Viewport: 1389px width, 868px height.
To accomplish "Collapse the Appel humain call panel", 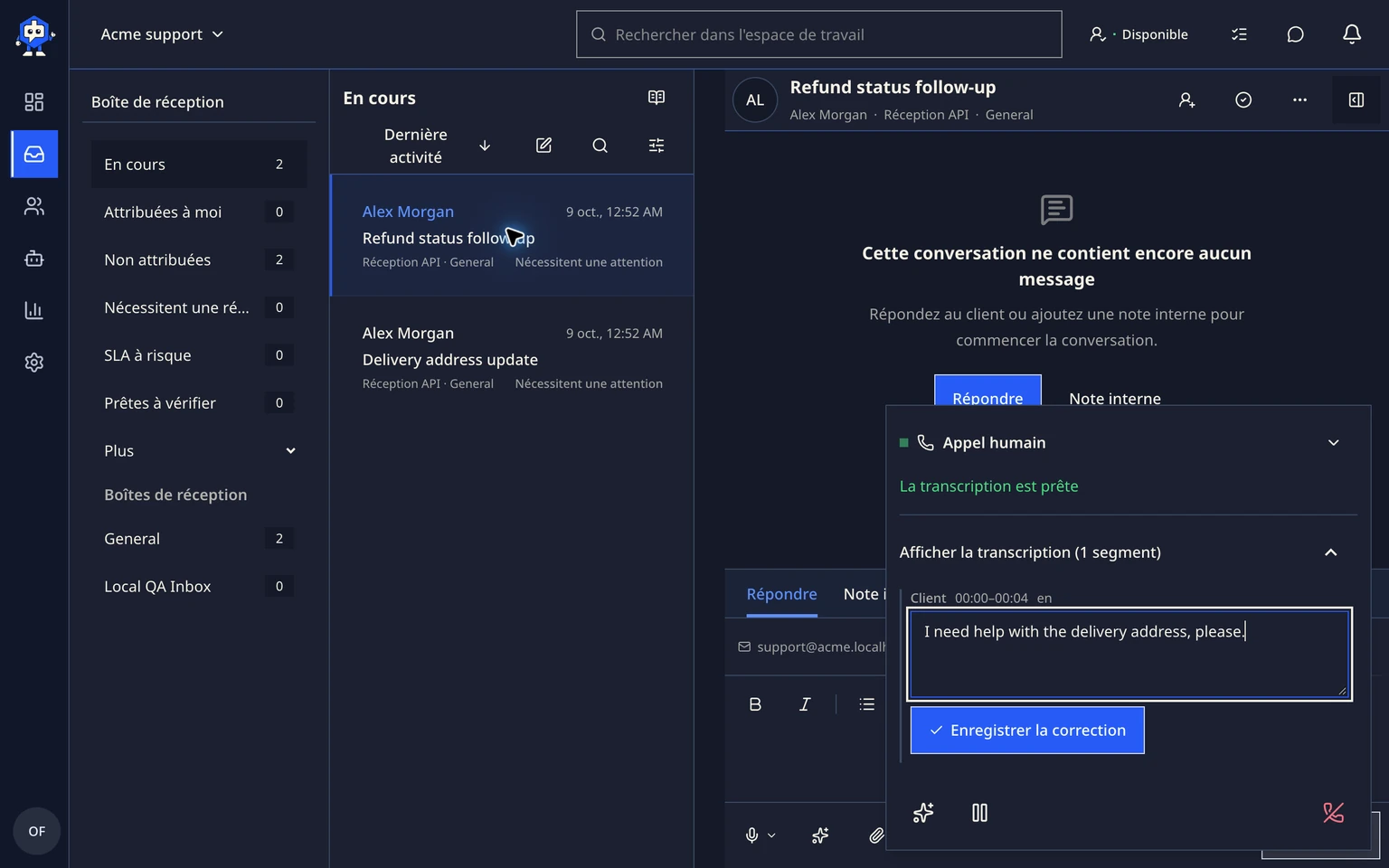I will (1333, 442).
